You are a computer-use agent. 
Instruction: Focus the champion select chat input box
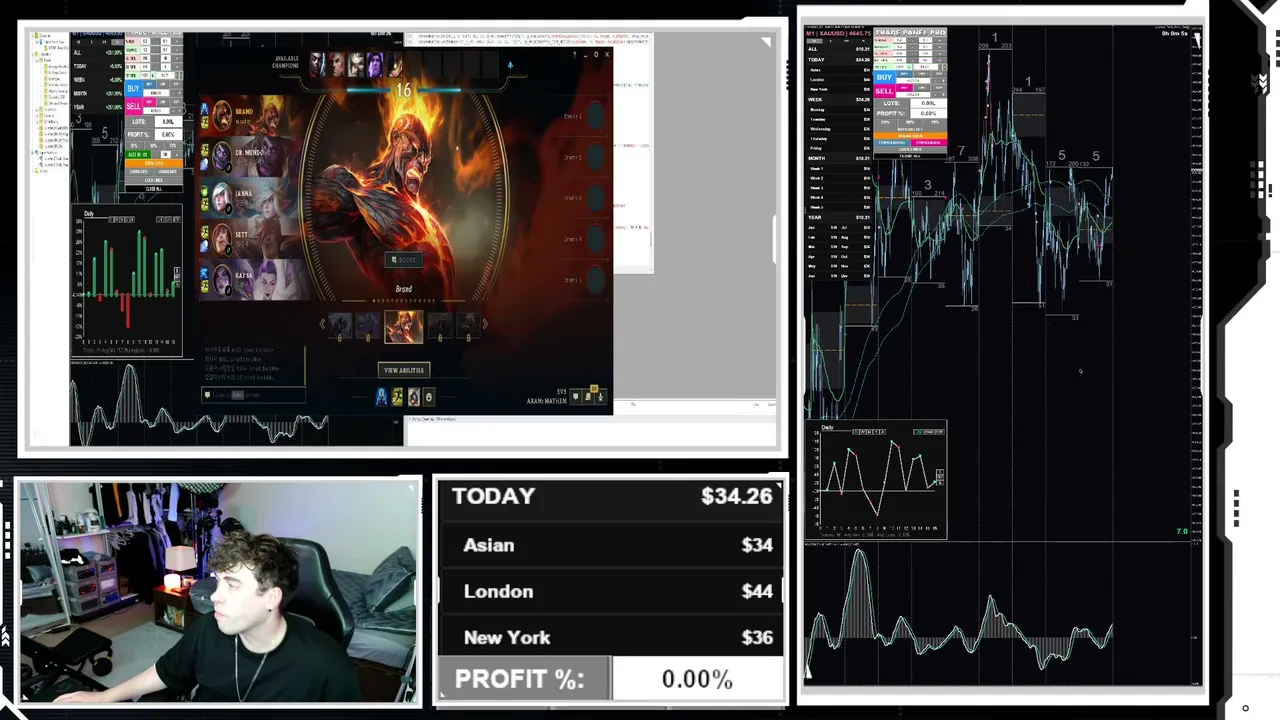coord(255,395)
